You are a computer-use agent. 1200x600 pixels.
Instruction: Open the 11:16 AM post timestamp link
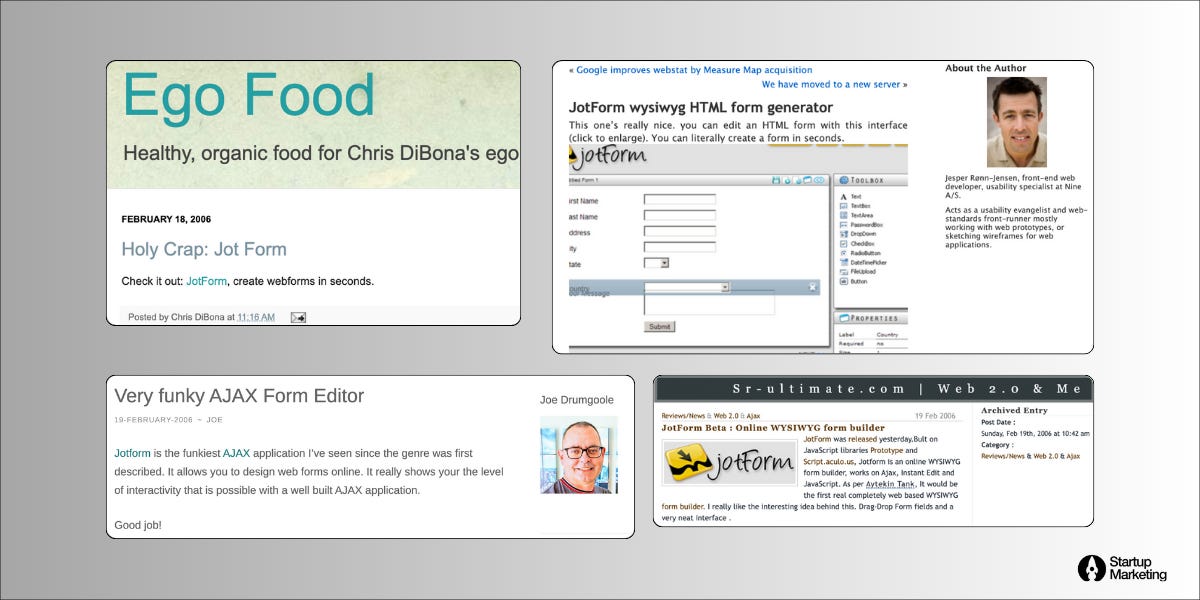256,317
